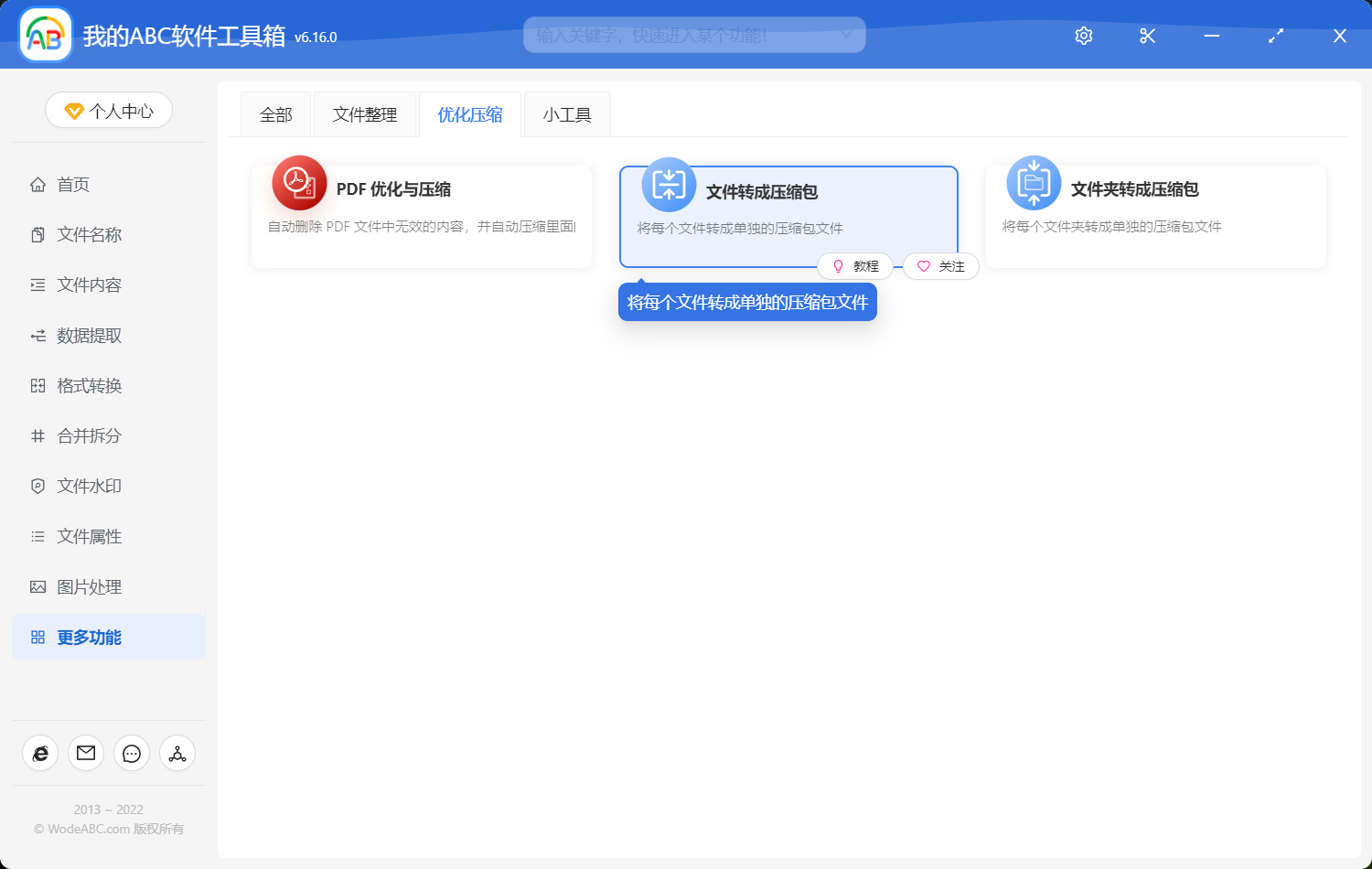Click the share network icon at bottom left
Screen dimensions: 1372x869
click(x=177, y=753)
